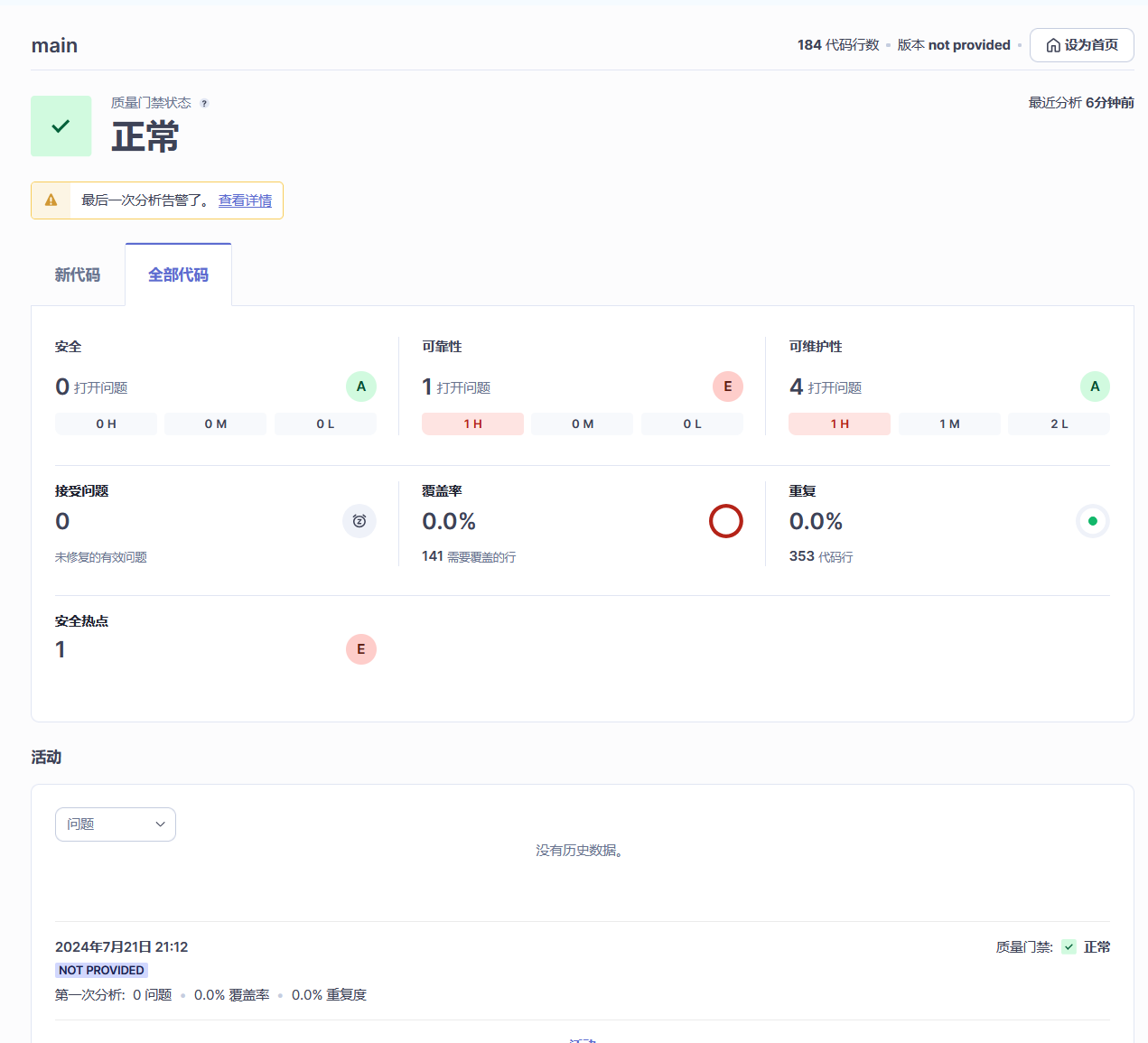Click the accepted issues snooze icon
Image resolution: width=1148 pixels, height=1043 pixels.
pyautogui.click(x=359, y=521)
